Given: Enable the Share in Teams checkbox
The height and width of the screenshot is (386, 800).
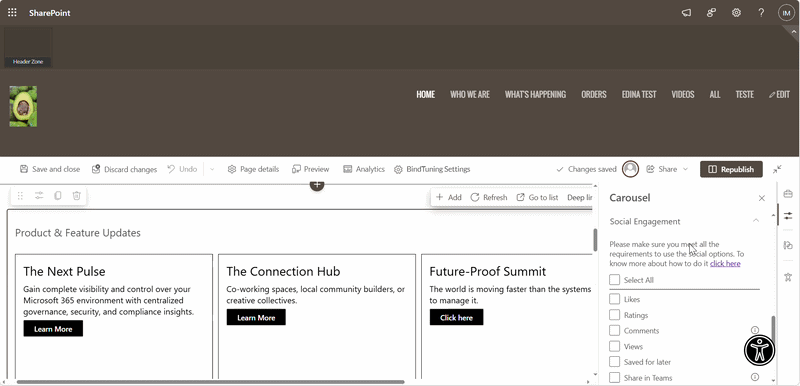Looking at the screenshot, I should 615,378.
